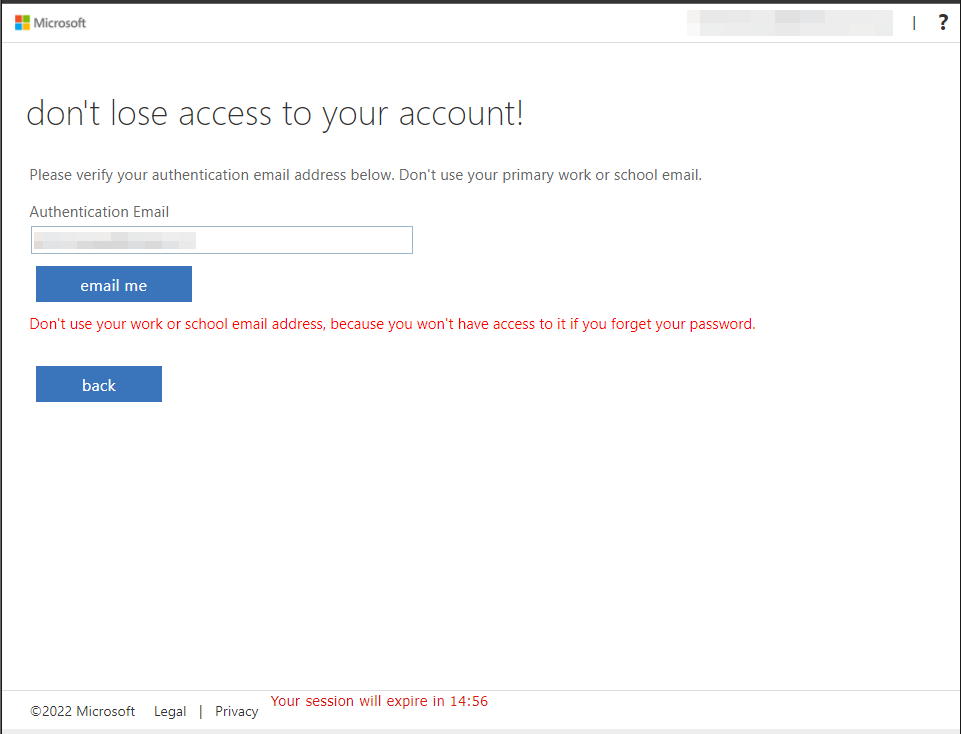The width and height of the screenshot is (961, 734).
Task: Click the red work or school email warning
Action: click(392, 324)
